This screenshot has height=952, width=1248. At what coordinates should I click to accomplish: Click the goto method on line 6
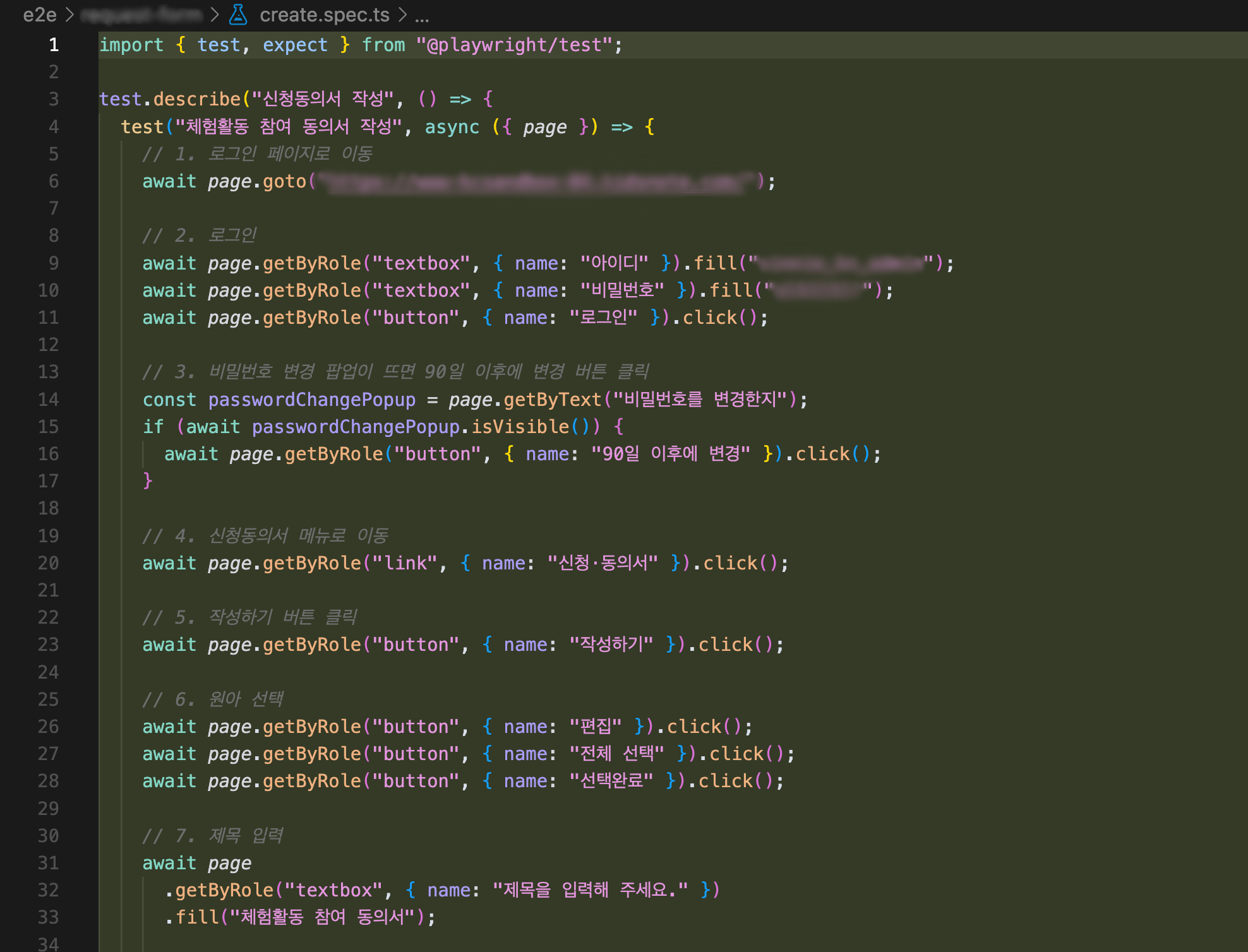point(284,181)
